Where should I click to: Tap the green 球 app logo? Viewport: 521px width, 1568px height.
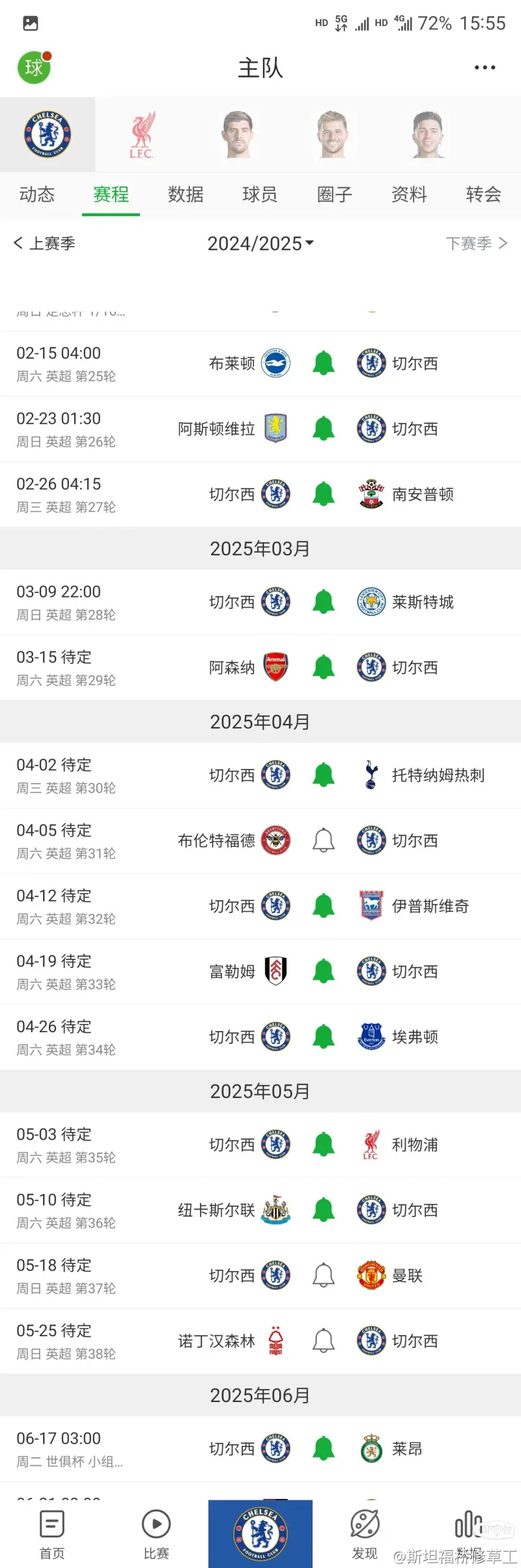[34, 67]
